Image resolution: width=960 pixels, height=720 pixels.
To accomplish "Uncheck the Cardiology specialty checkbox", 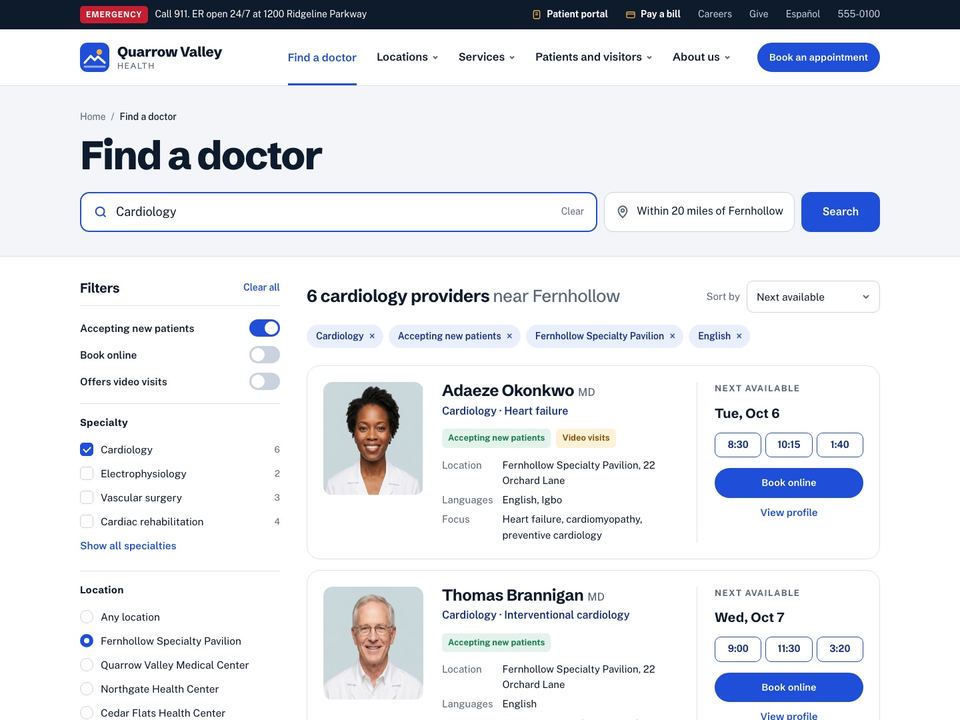I will (87, 449).
